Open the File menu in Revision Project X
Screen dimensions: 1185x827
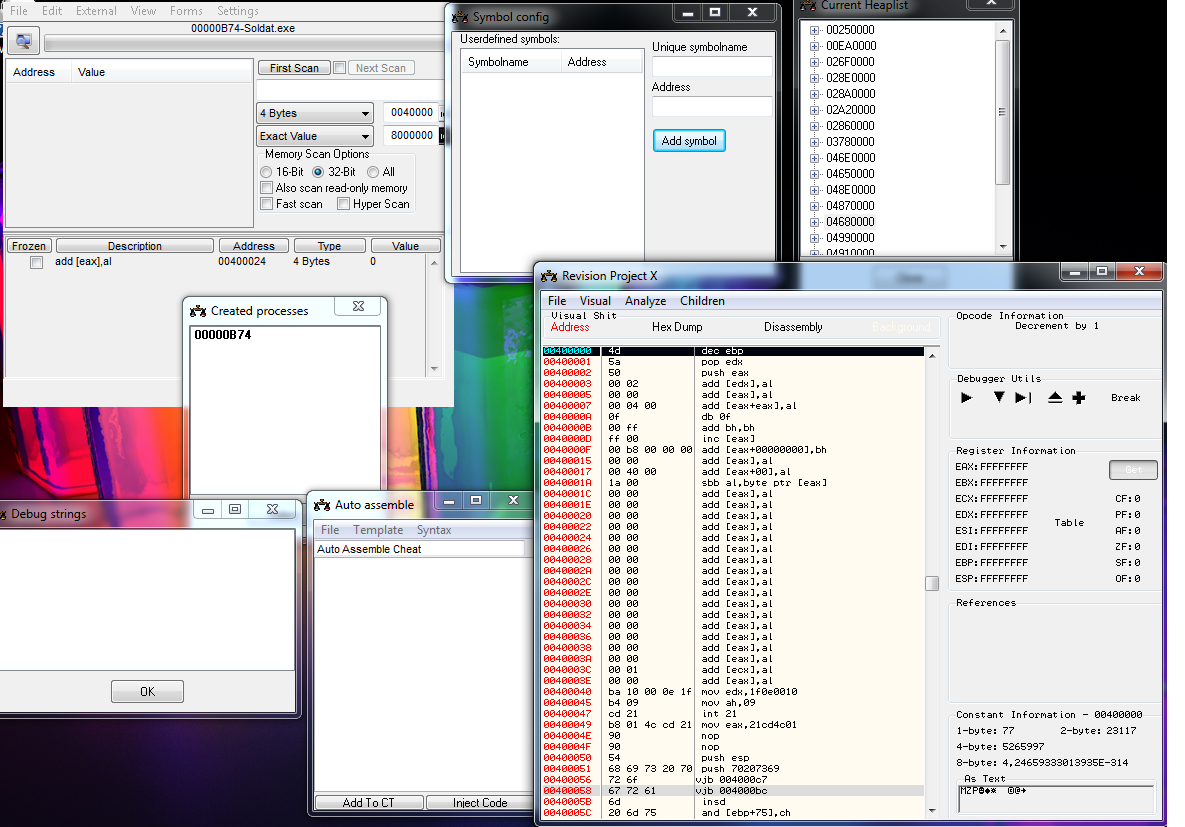pos(557,301)
